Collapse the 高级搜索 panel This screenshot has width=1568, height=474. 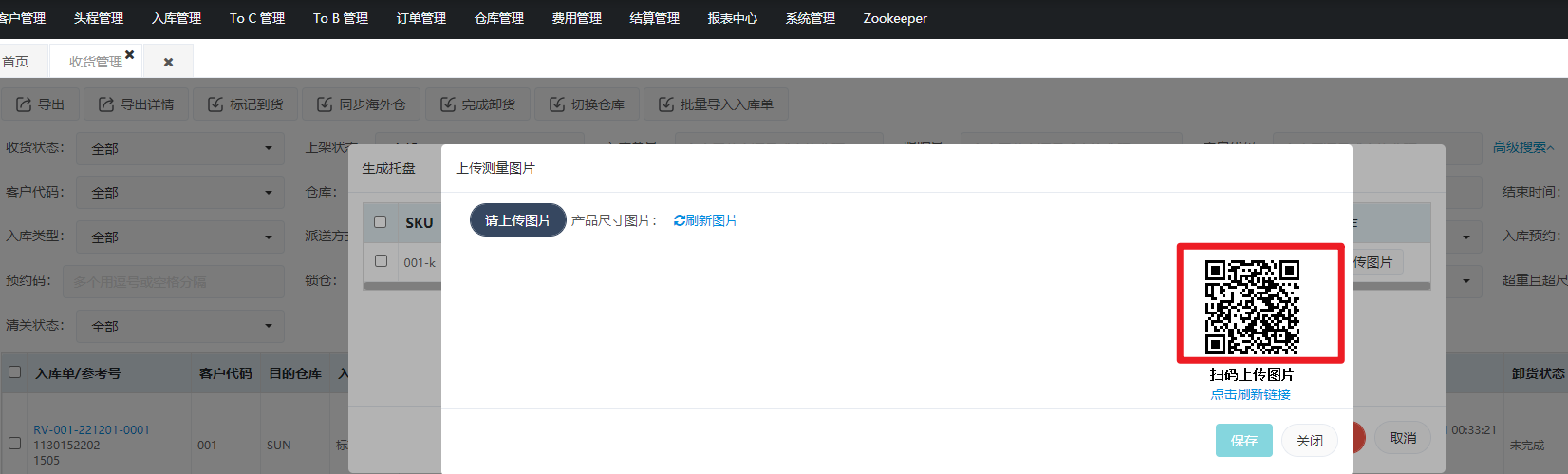(1523, 147)
